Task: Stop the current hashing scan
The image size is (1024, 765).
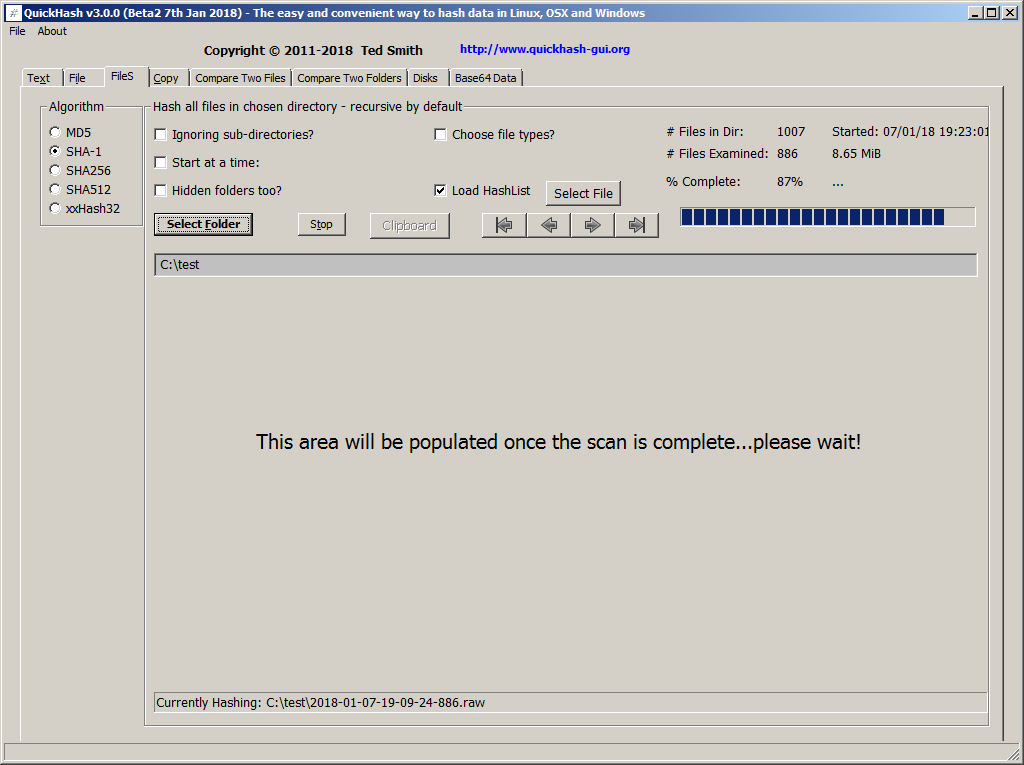Action: coord(321,225)
